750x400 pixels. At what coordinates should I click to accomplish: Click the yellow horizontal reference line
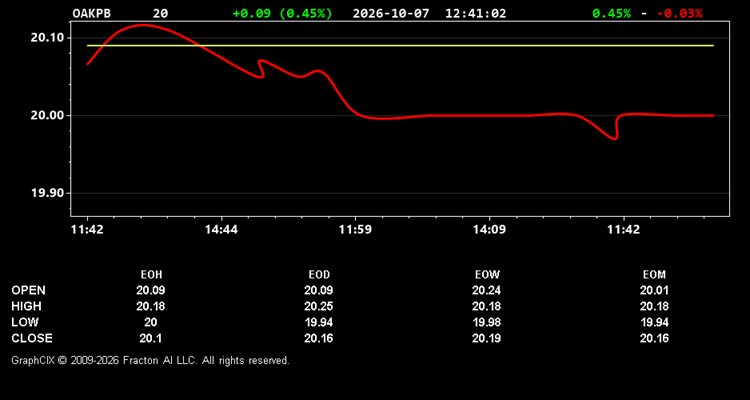click(x=400, y=45)
